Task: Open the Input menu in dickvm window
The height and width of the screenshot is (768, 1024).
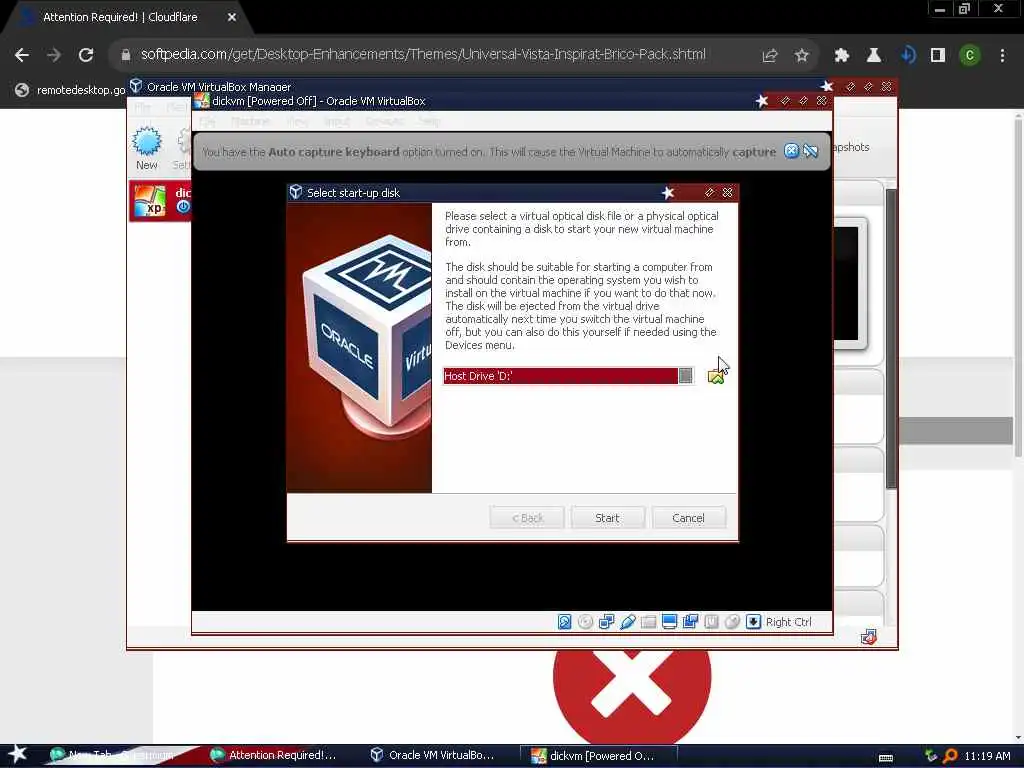Action: pyautogui.click(x=337, y=121)
